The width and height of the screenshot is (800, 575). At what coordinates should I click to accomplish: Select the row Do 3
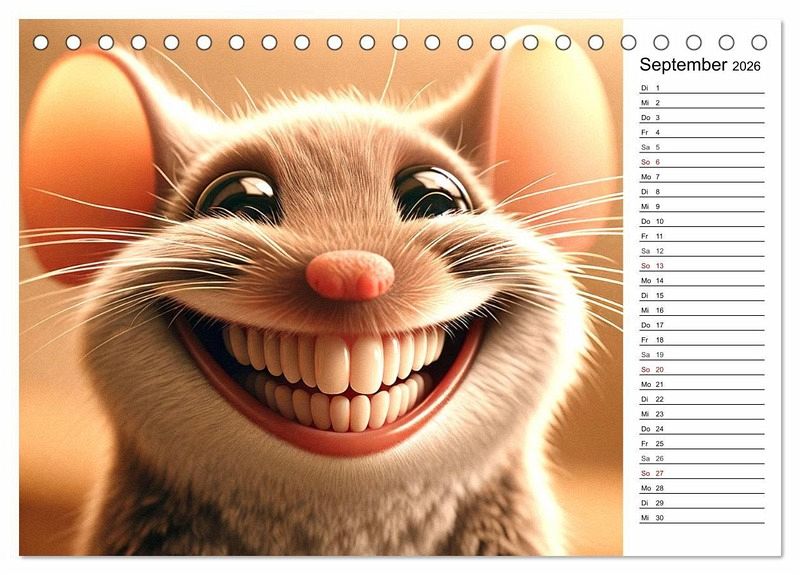[x=702, y=117]
